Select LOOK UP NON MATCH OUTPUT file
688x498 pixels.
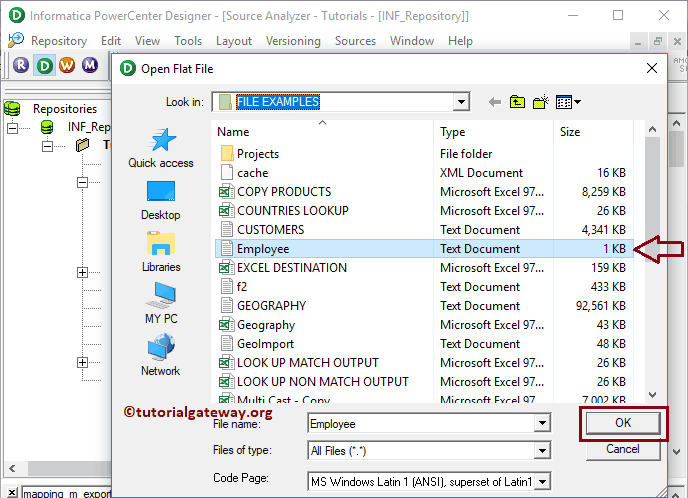[314, 382]
